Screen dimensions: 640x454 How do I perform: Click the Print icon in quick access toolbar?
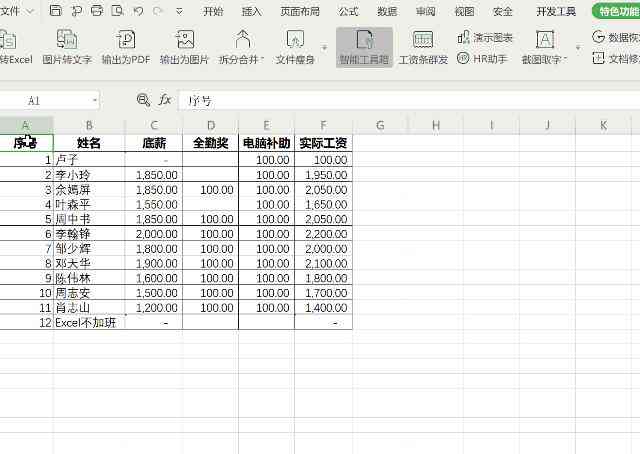(97, 11)
